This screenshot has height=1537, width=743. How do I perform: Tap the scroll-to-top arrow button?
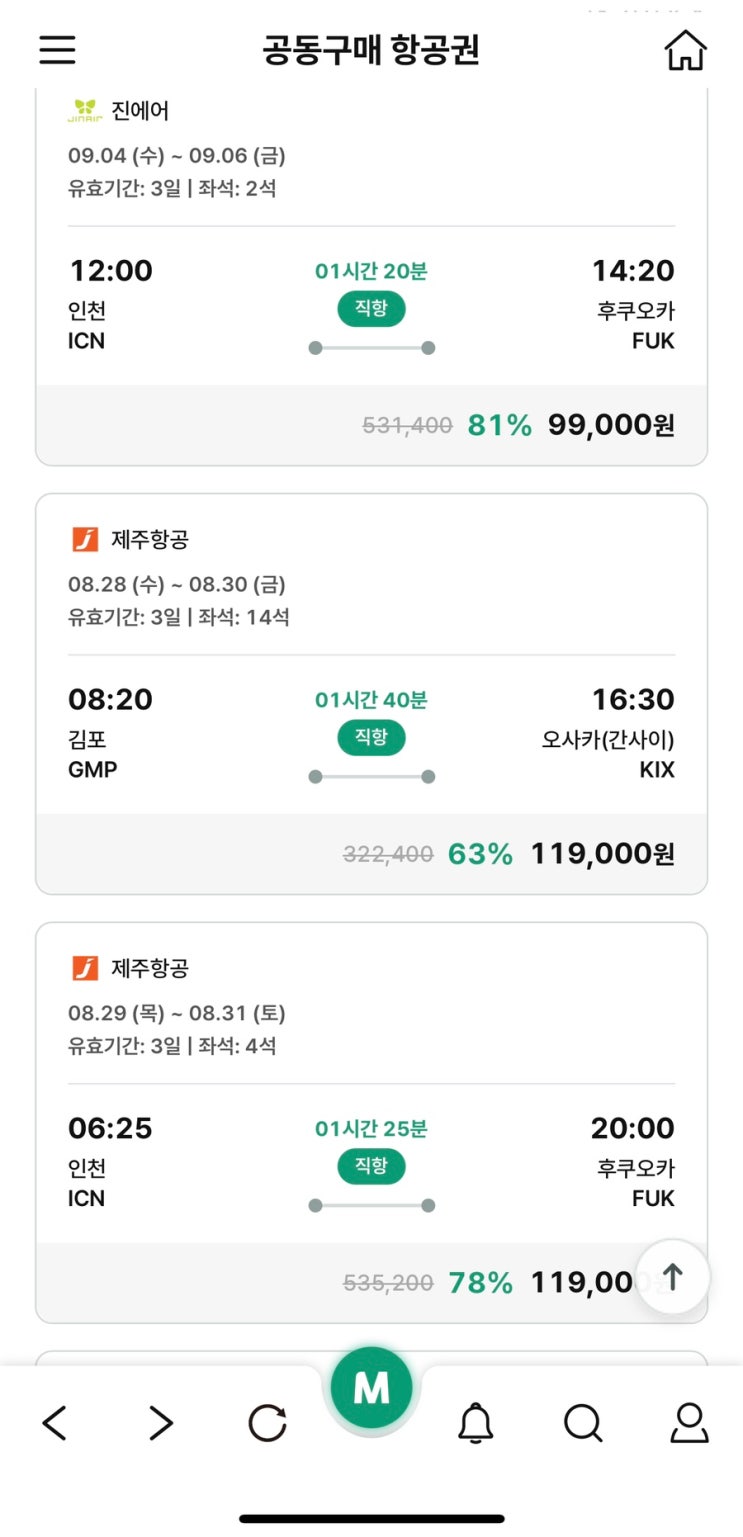pyautogui.click(x=673, y=1276)
